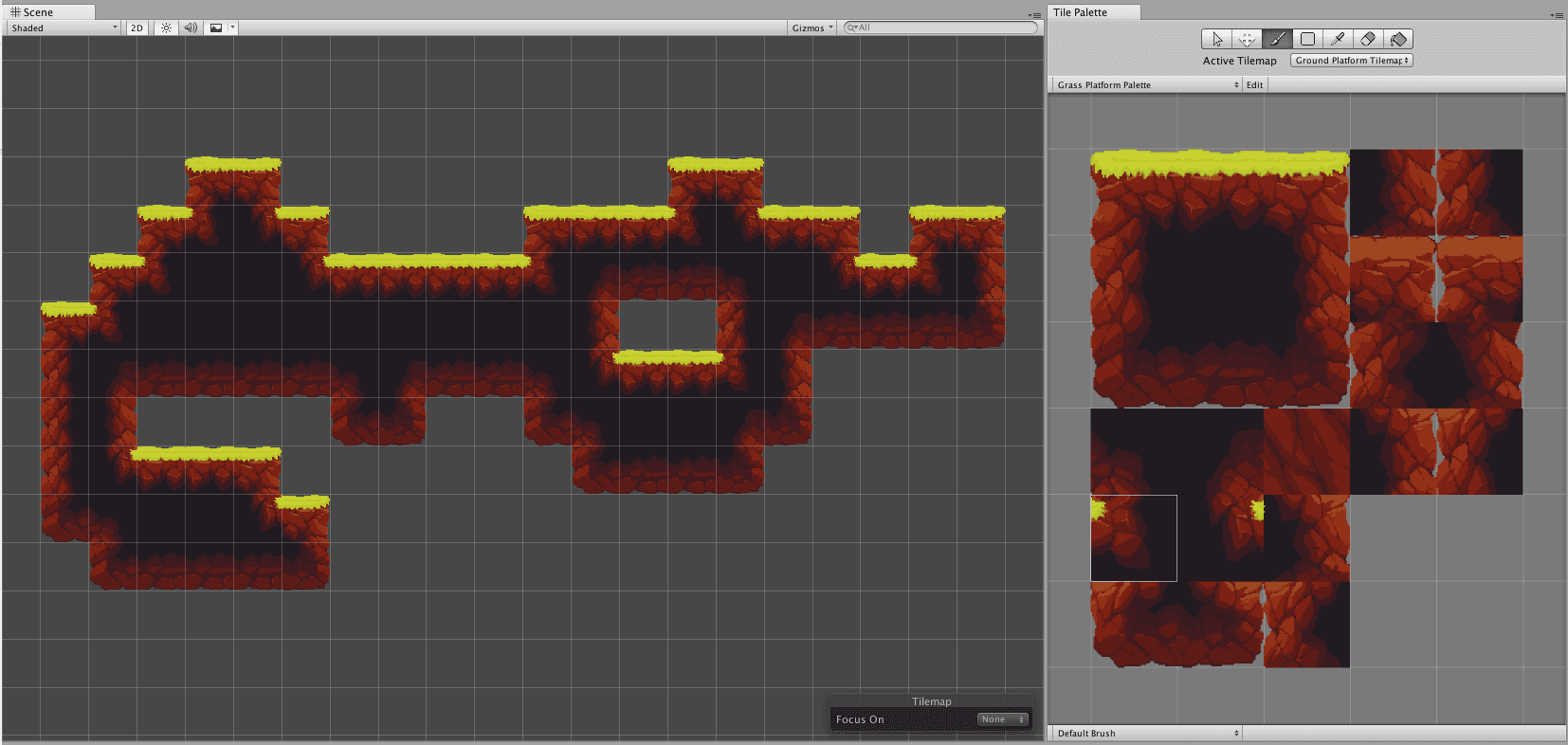This screenshot has height=745, width=1568.
Task: Choose the eyedropper Picker tool
Action: pyautogui.click(x=1338, y=39)
